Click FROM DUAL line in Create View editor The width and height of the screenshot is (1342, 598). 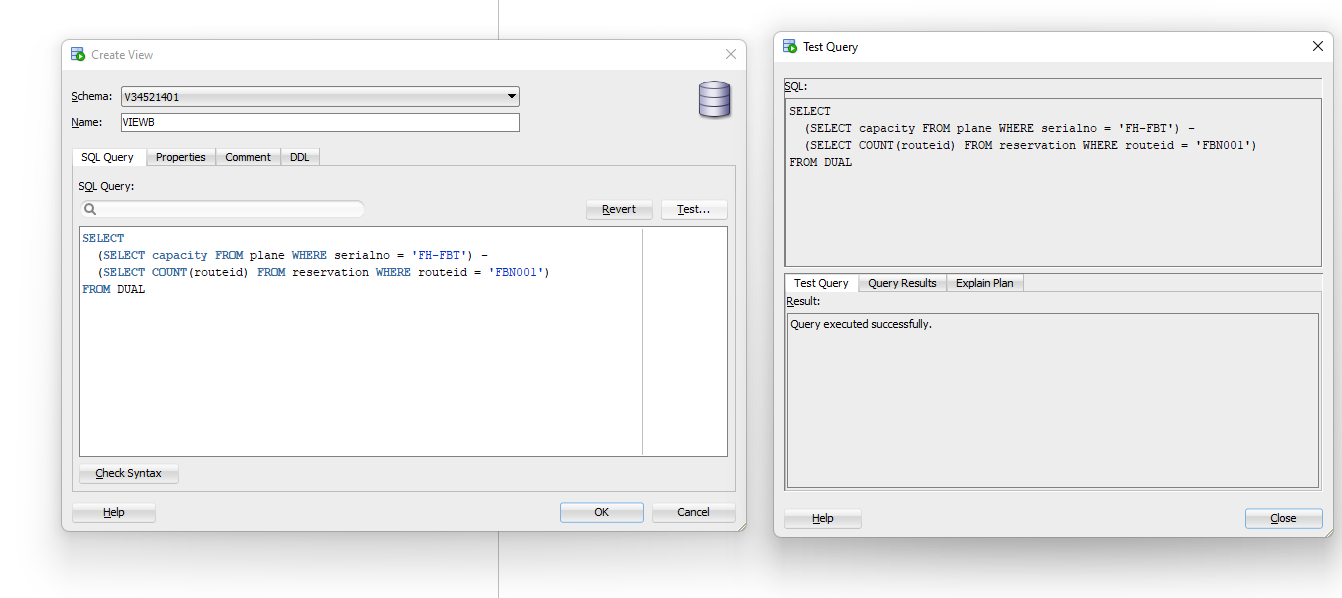[114, 290]
